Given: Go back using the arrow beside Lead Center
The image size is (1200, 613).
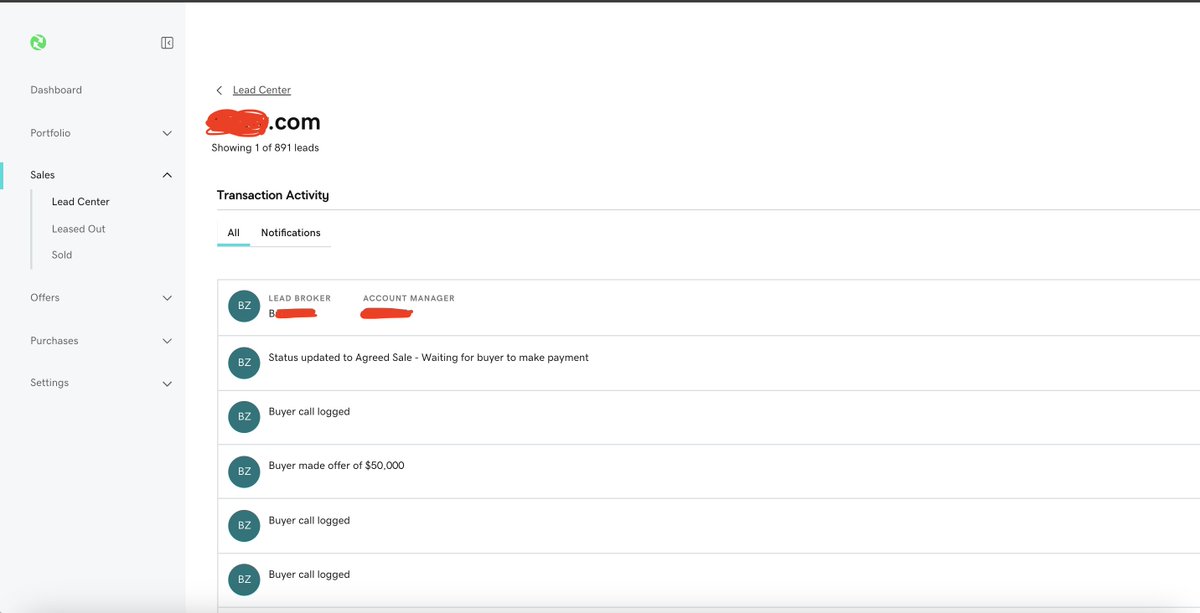Looking at the screenshot, I should [219, 90].
